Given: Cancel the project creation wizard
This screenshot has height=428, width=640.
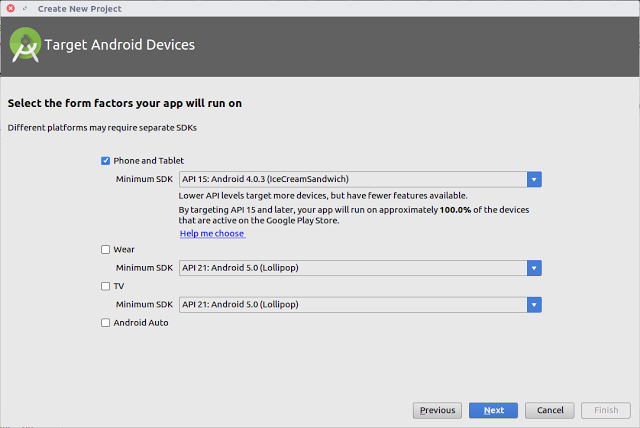Looking at the screenshot, I should click(550, 410).
